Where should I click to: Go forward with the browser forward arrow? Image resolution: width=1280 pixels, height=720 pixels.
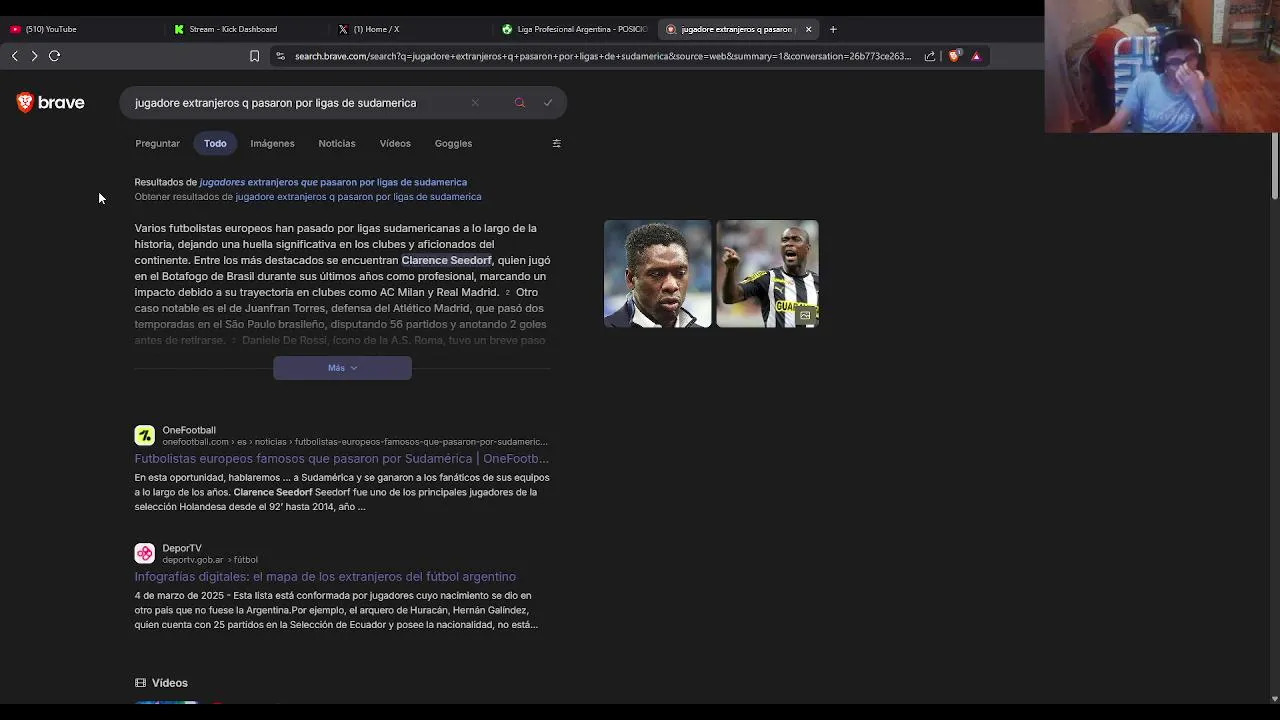[x=34, y=56]
